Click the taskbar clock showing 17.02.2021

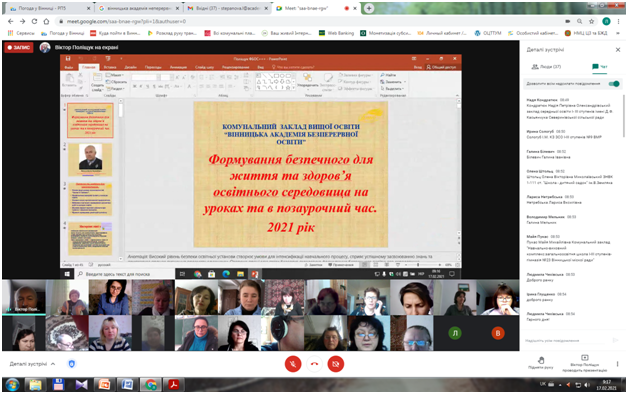point(606,385)
